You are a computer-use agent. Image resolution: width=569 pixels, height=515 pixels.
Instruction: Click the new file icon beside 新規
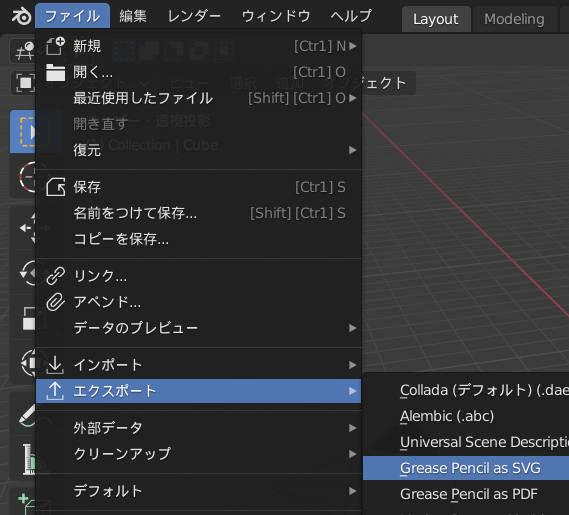(55, 46)
